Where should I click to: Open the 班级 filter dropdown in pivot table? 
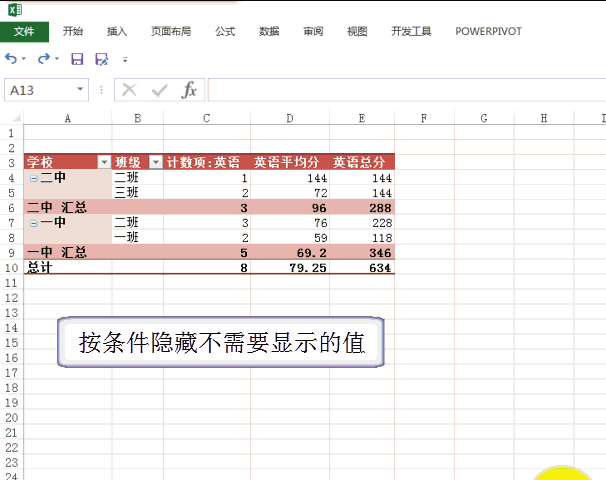pyautogui.click(x=155, y=162)
